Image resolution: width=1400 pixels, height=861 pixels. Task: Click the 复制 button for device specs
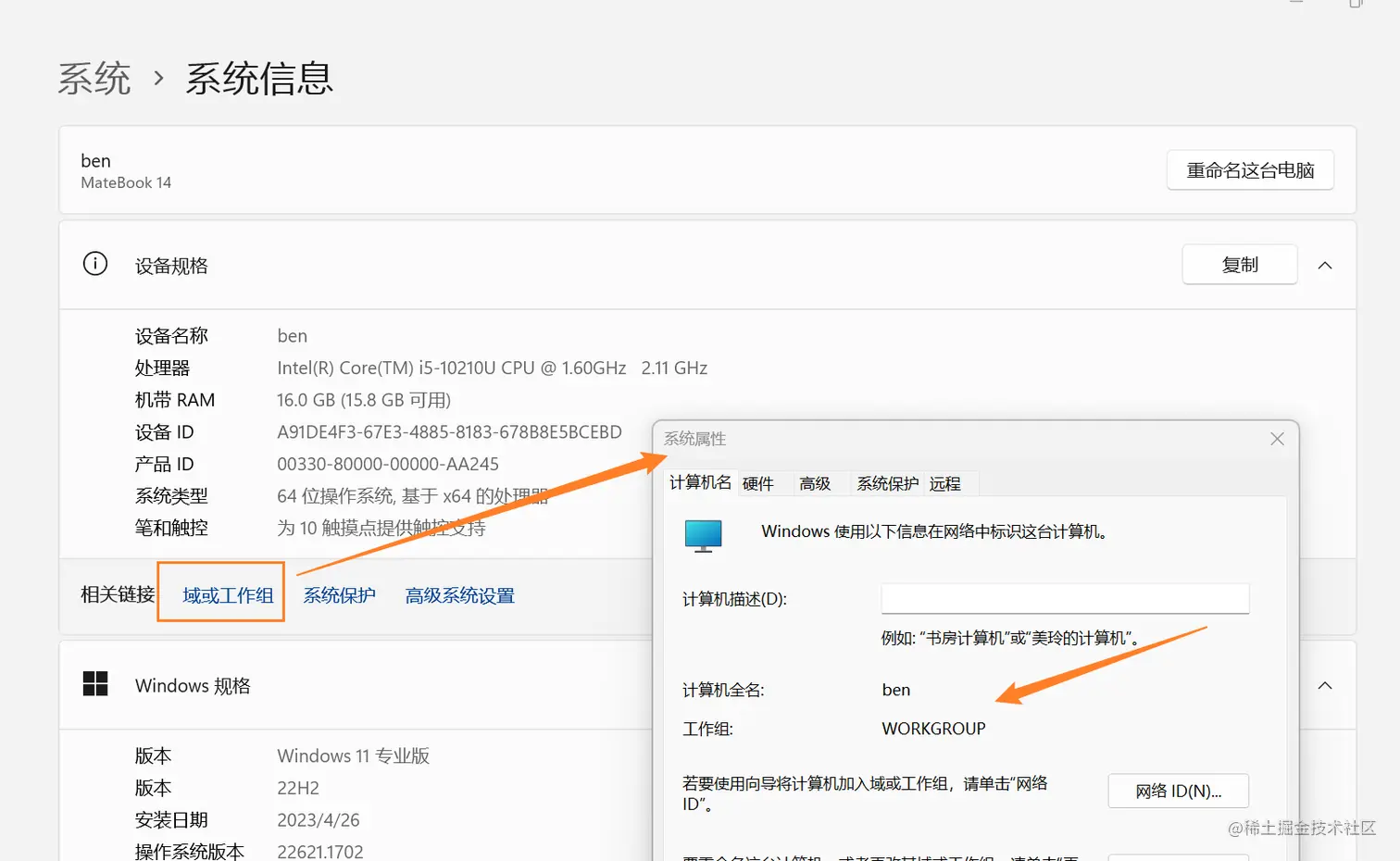coord(1240,265)
